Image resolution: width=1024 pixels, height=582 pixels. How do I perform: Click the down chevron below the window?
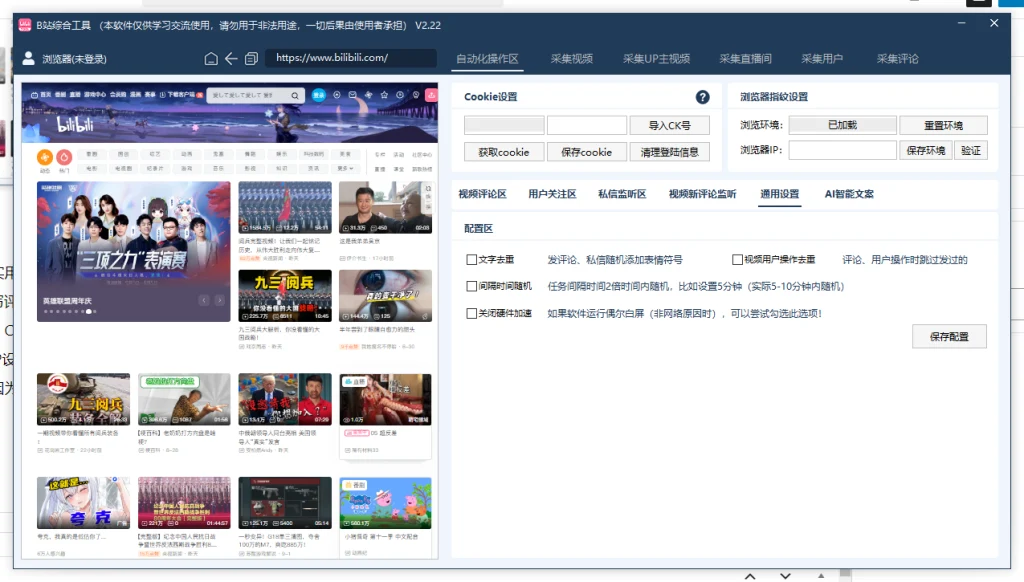pos(785,576)
